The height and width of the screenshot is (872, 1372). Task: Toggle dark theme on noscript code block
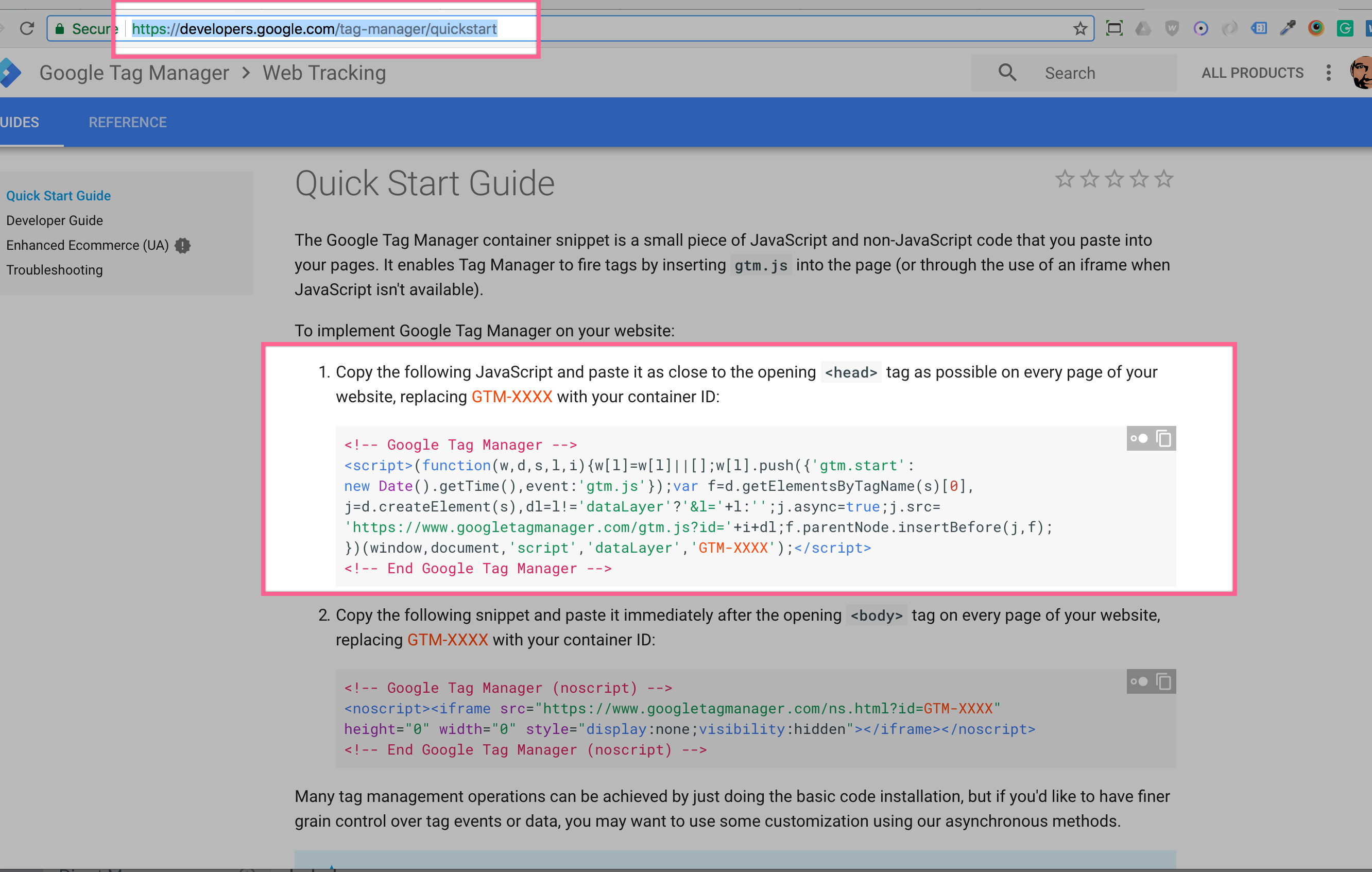(x=1139, y=681)
